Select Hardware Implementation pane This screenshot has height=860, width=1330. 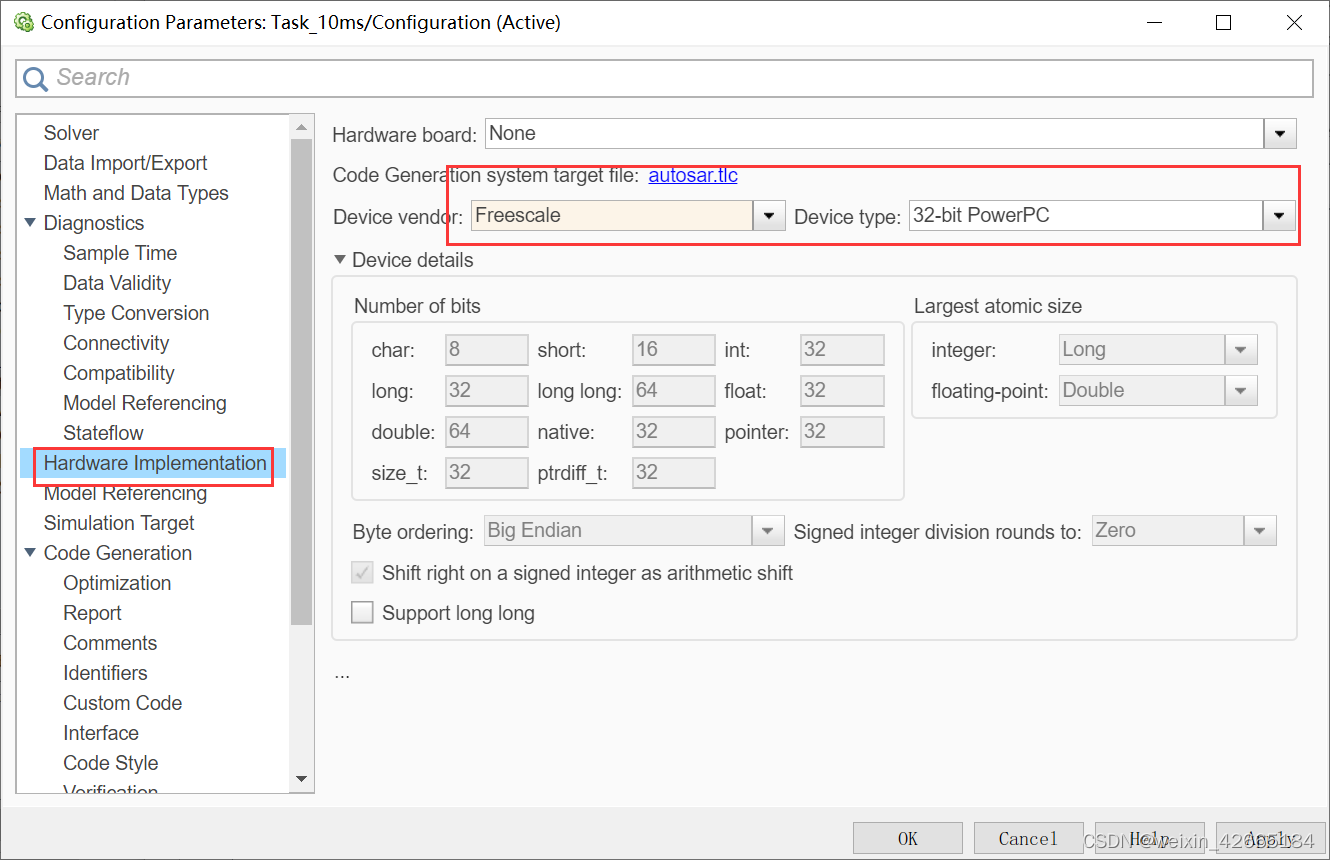(155, 463)
